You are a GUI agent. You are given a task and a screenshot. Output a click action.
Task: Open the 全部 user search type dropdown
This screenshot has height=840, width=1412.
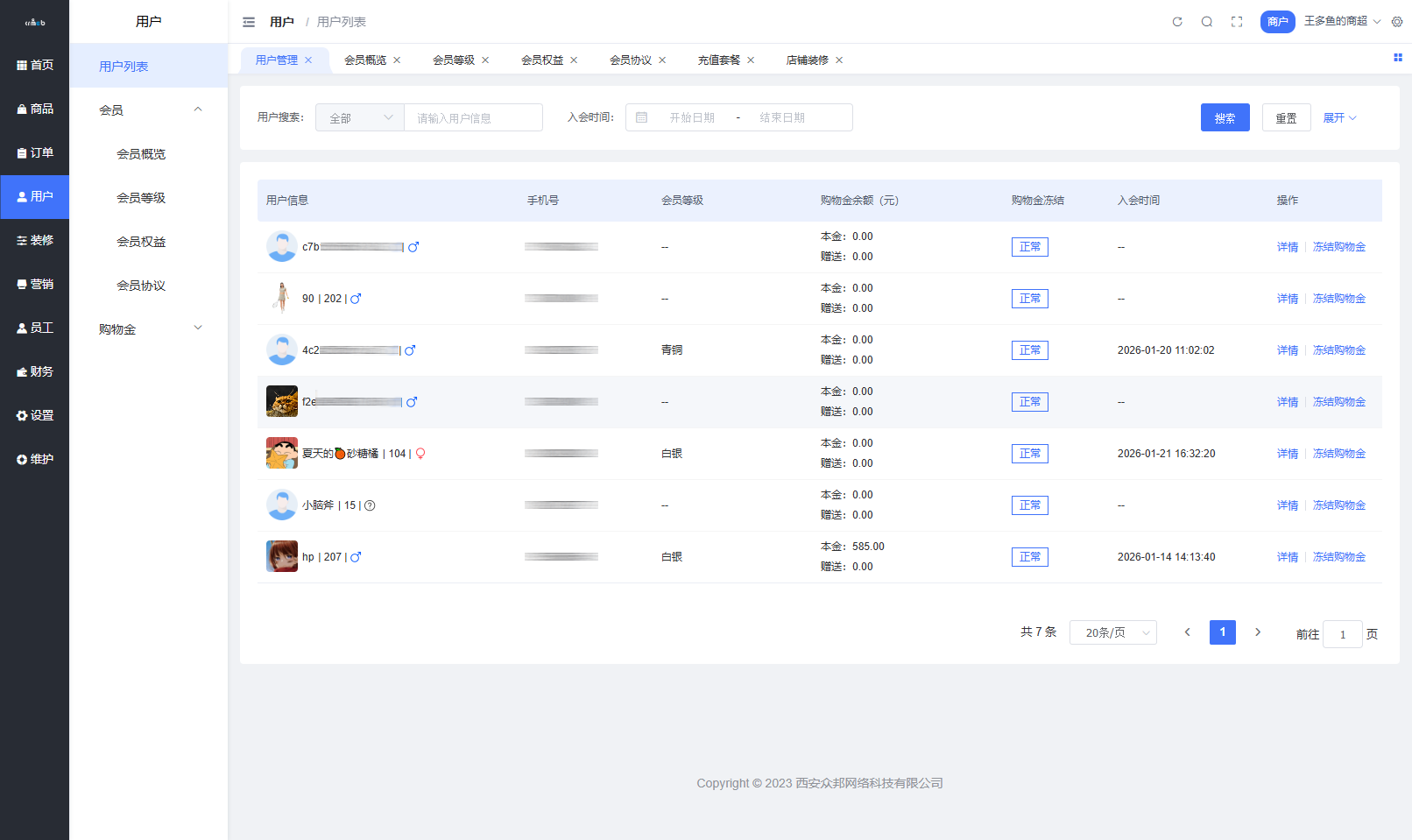[360, 118]
